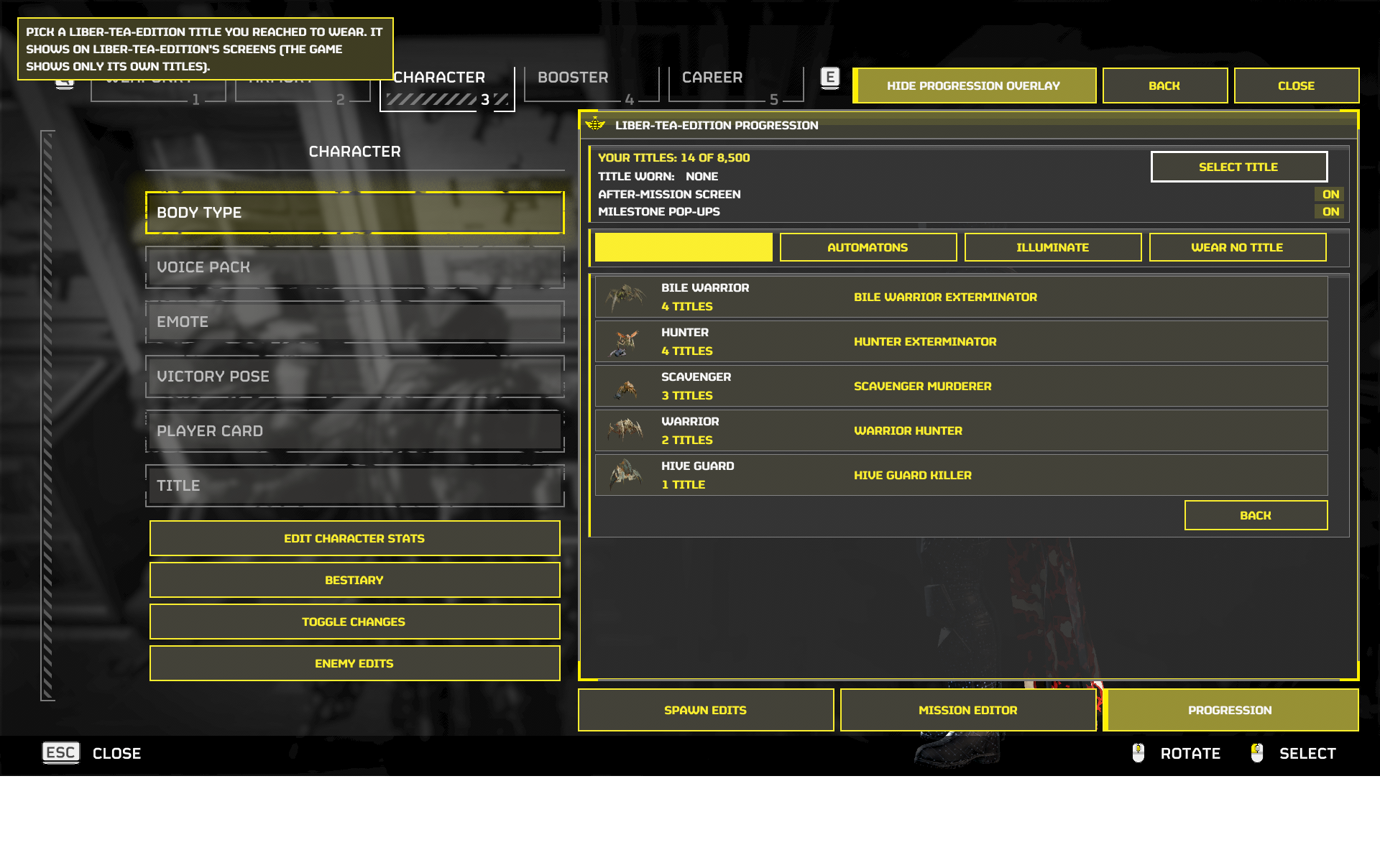
Task: Click the ESC key icon
Action: [x=60, y=752]
